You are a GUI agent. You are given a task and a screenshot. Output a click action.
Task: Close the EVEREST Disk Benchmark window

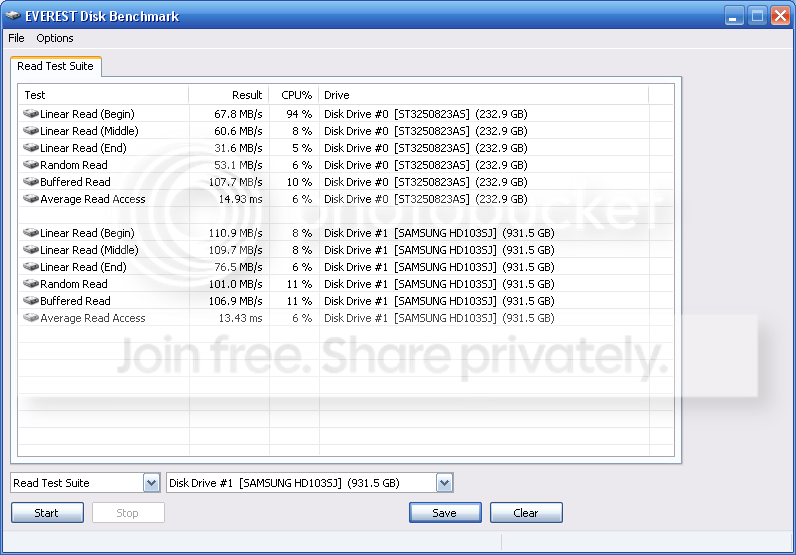click(780, 16)
